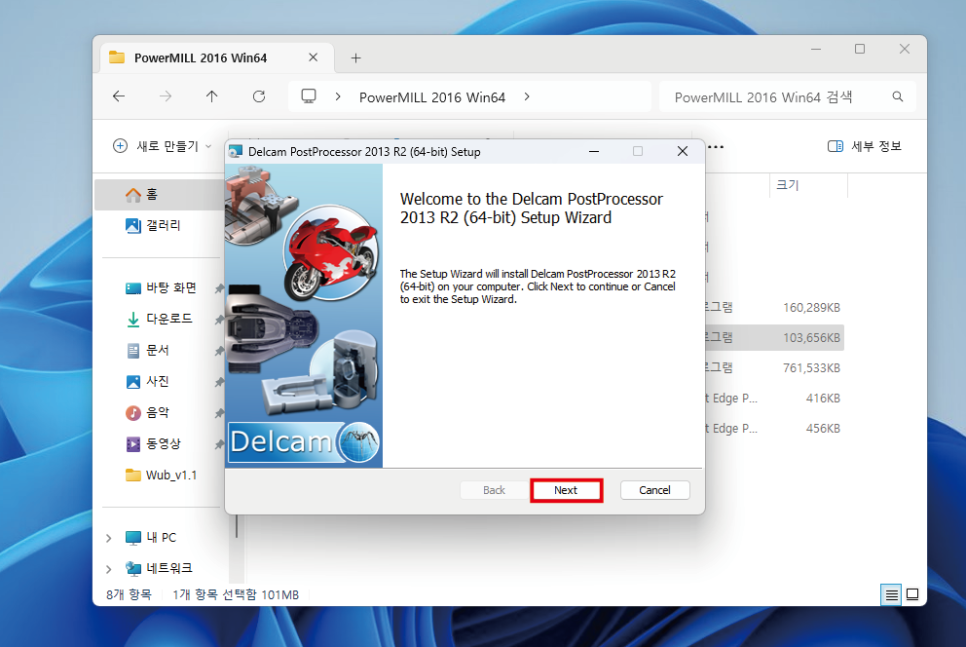Maximize the File Explorer window

coord(859,49)
